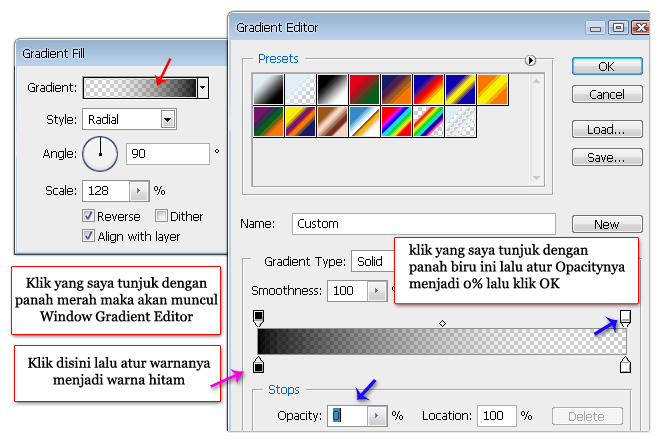Click presets scrollbar down arrow
Image resolution: width=661 pixels, height=441 pixels.
pos(536,178)
